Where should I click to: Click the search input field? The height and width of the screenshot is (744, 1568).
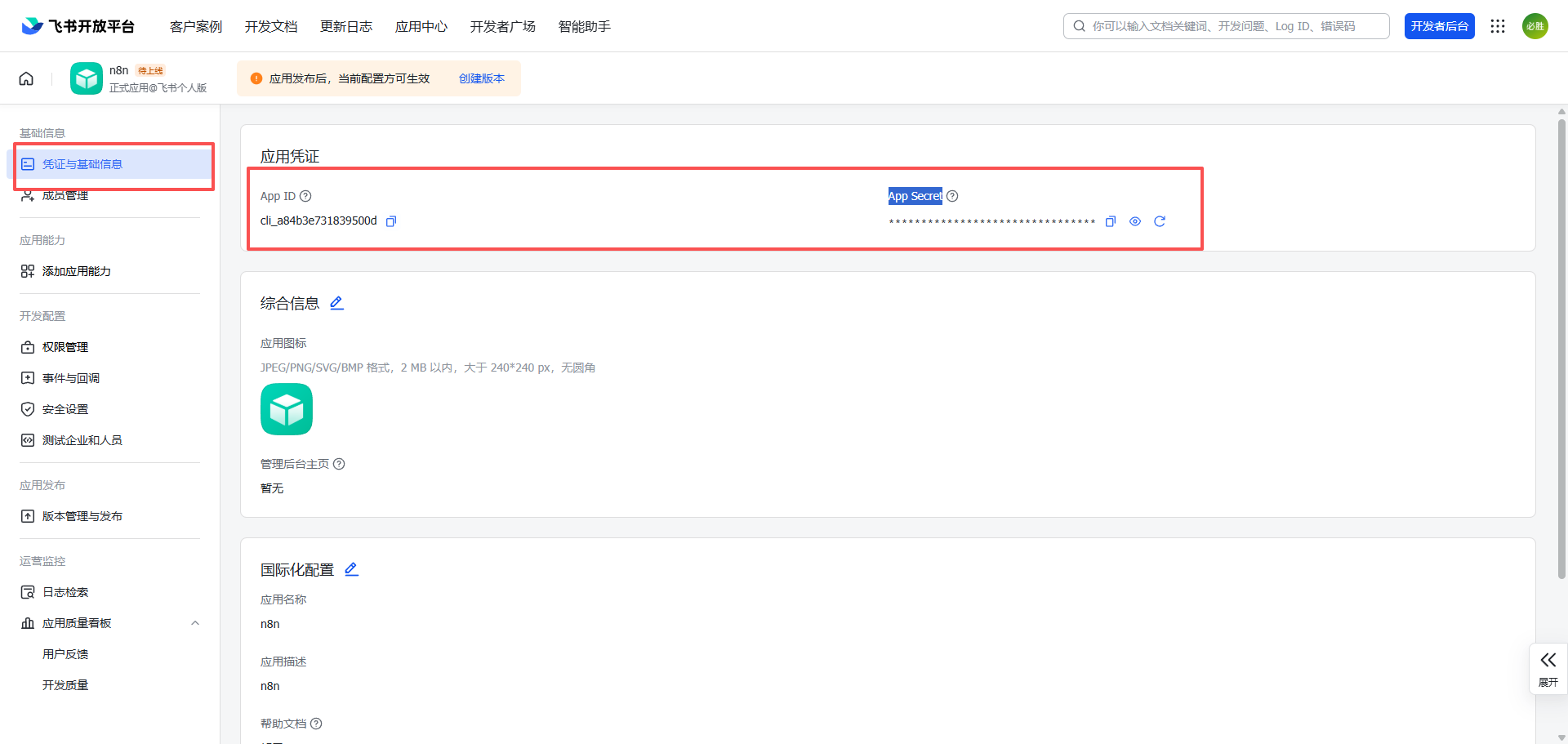click(1225, 25)
